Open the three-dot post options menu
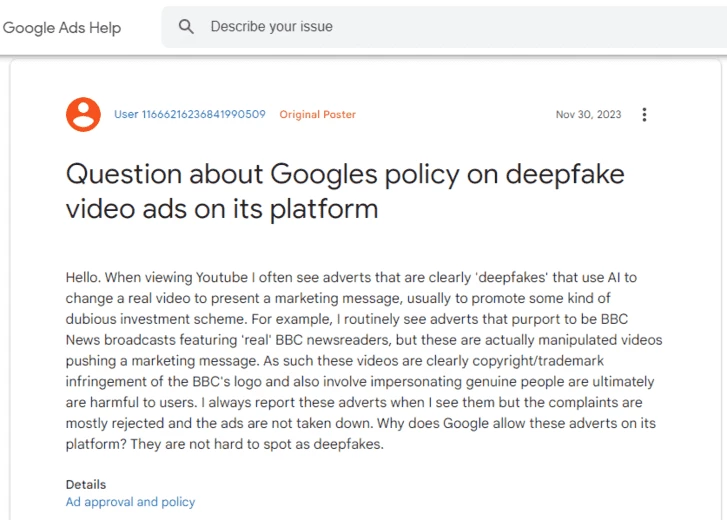 click(x=644, y=114)
